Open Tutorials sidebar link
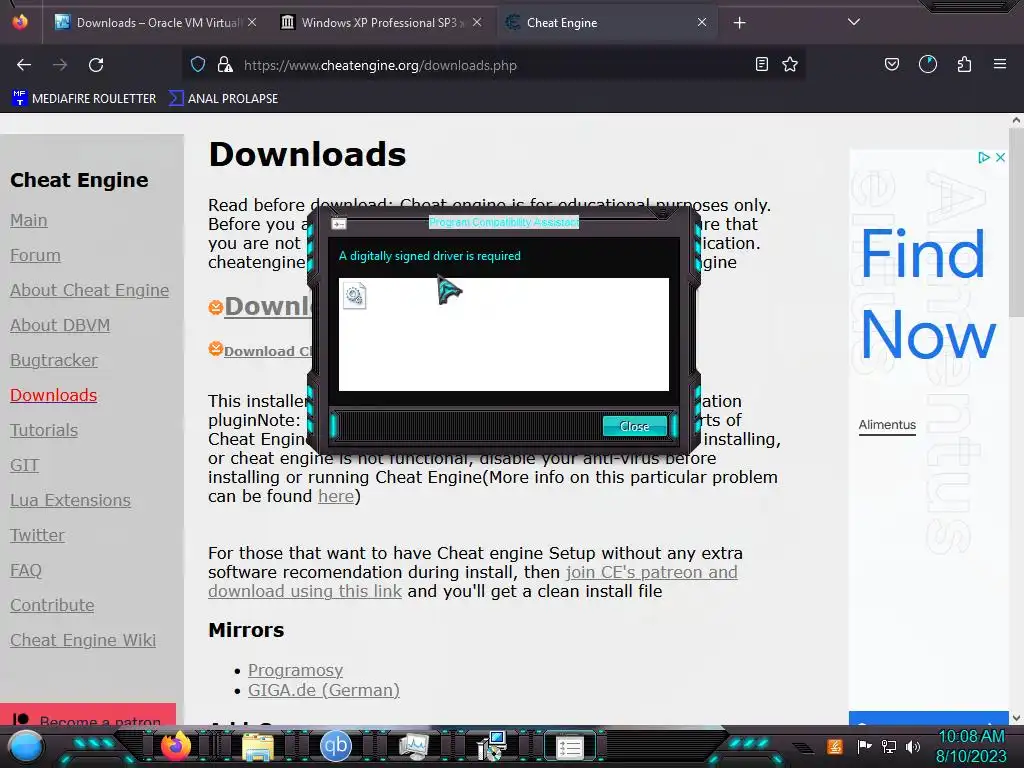 point(44,430)
